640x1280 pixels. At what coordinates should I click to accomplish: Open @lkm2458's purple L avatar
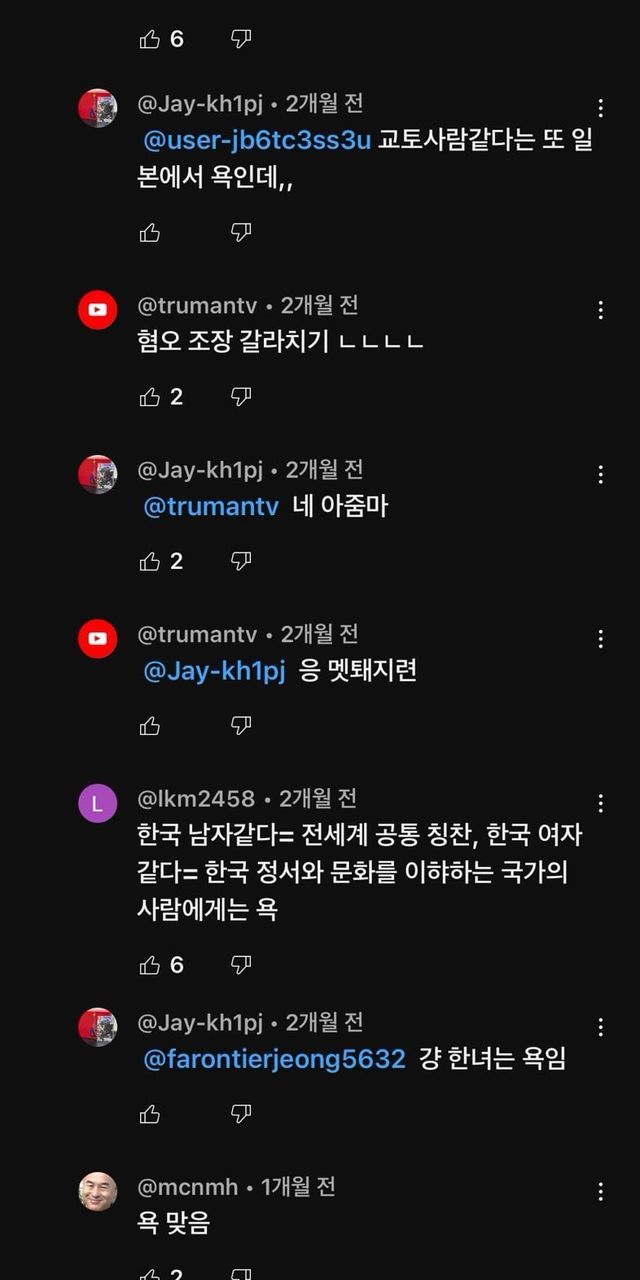tap(98, 803)
